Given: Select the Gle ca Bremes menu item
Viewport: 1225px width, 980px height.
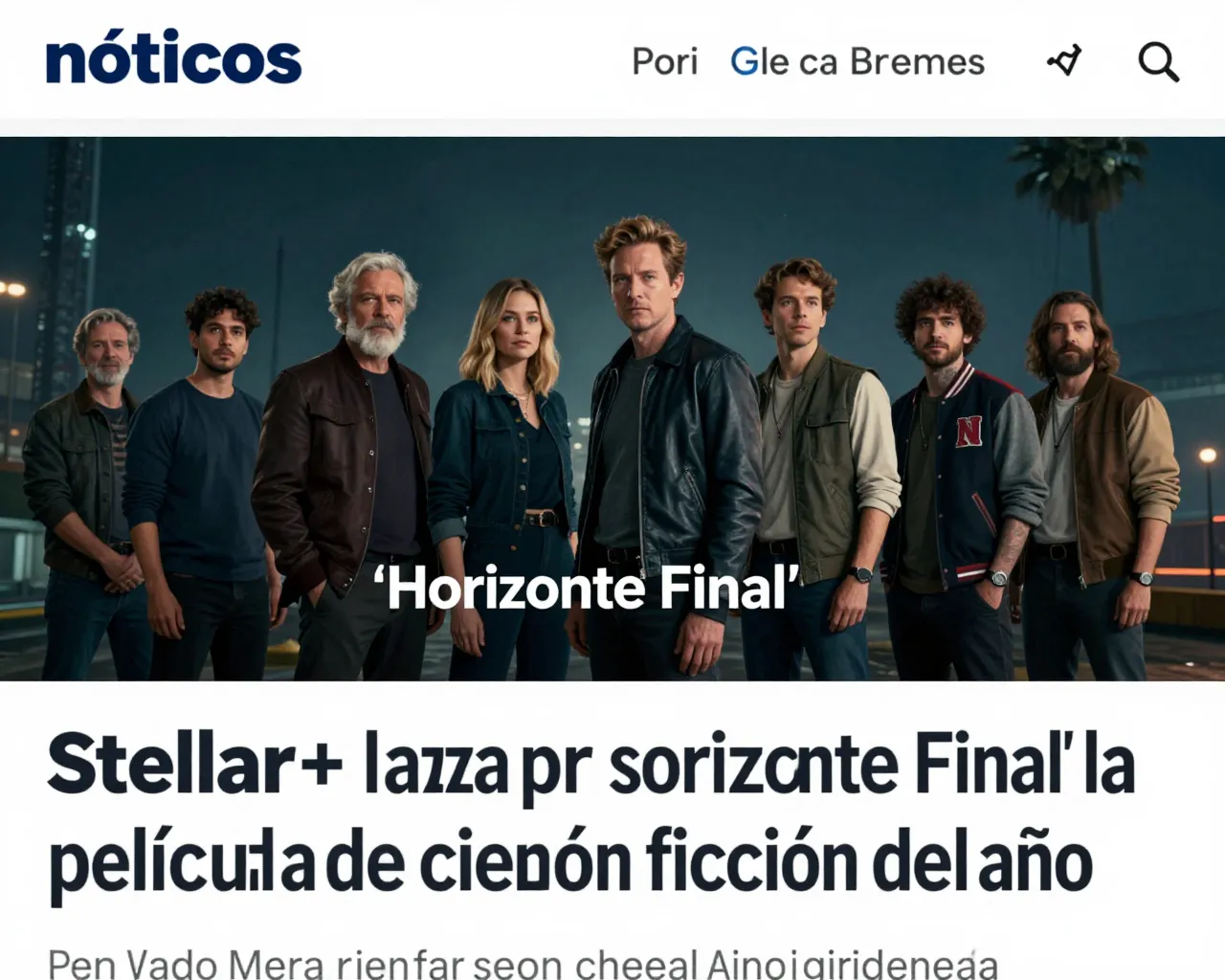Looking at the screenshot, I should pos(857,62).
